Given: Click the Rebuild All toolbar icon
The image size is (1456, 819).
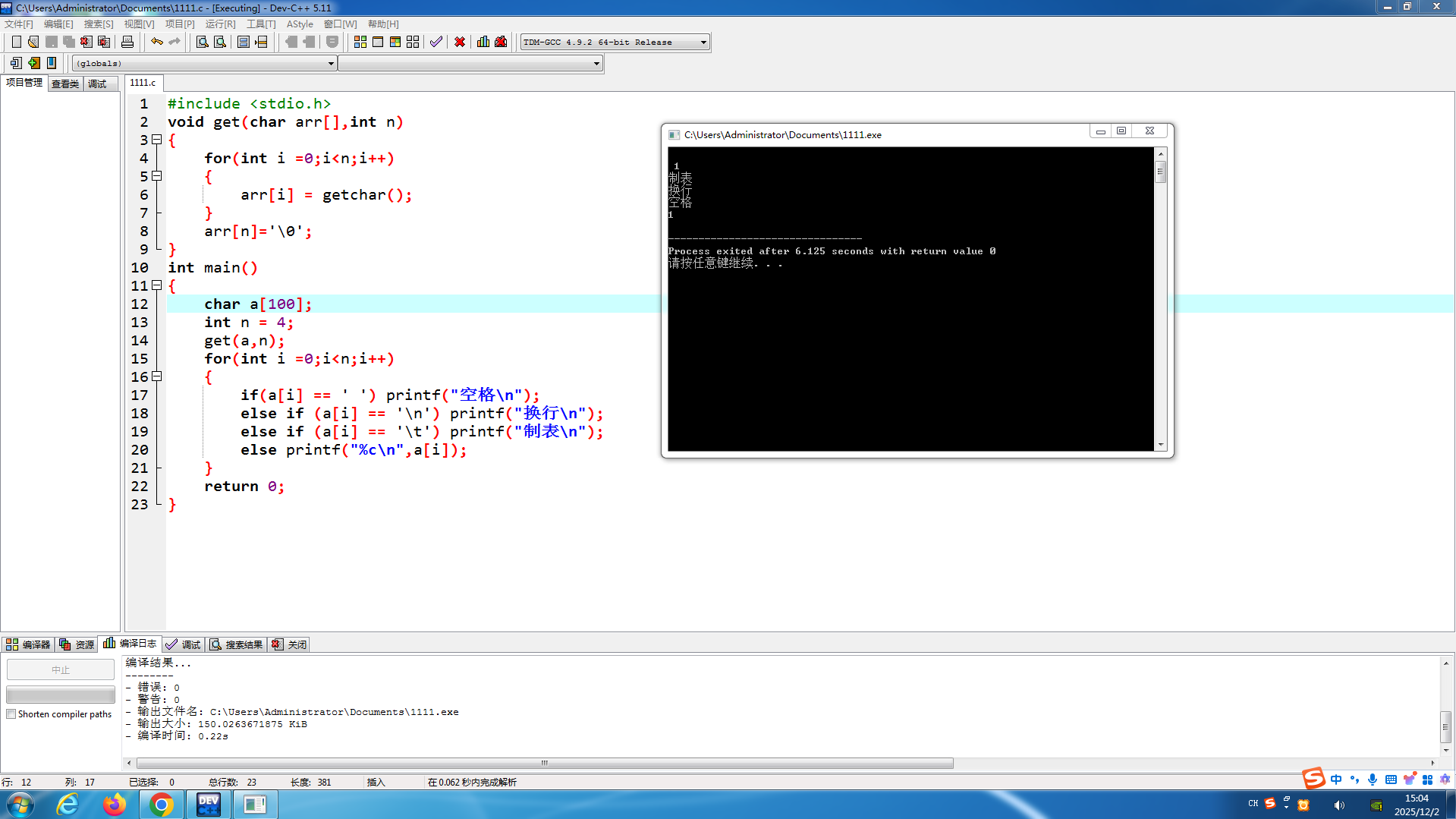Looking at the screenshot, I should pyautogui.click(x=413, y=42).
